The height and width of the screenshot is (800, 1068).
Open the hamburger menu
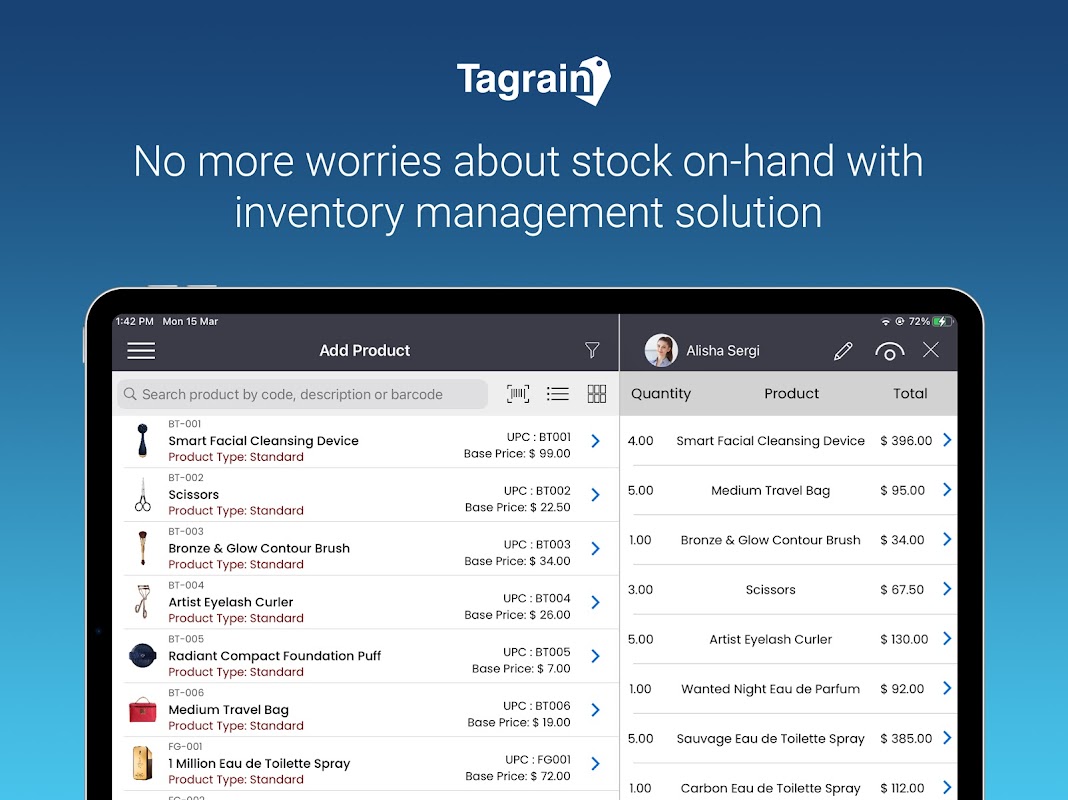141,351
